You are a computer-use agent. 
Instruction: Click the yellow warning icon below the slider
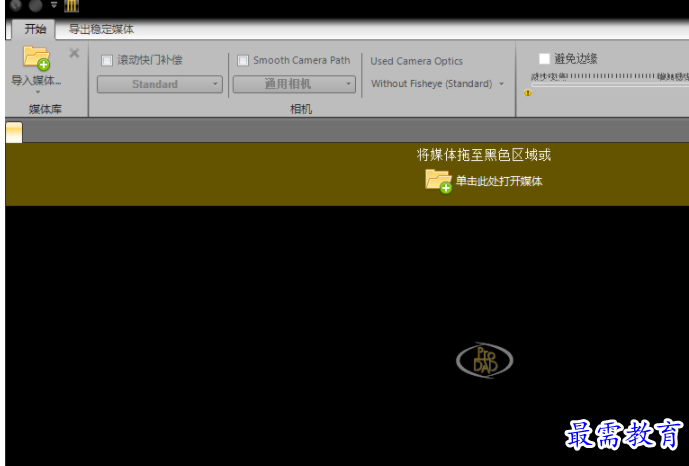(528, 93)
